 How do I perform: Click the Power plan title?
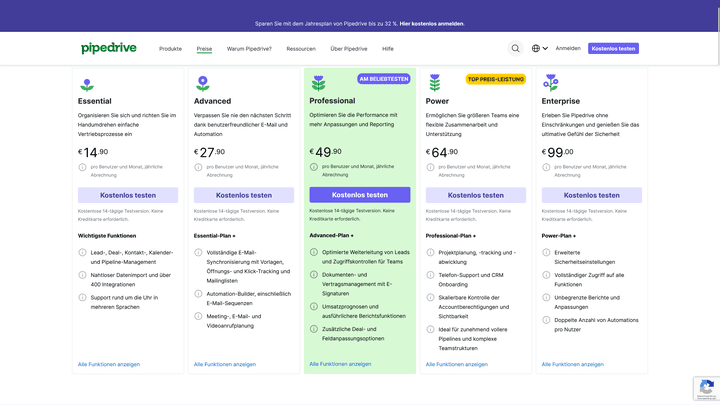437,101
